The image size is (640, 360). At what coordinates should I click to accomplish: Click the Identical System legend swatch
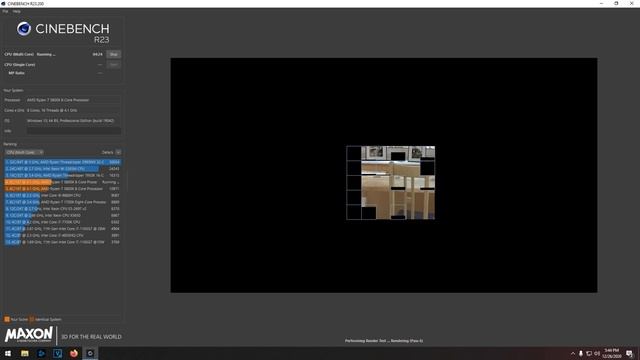click(32, 319)
